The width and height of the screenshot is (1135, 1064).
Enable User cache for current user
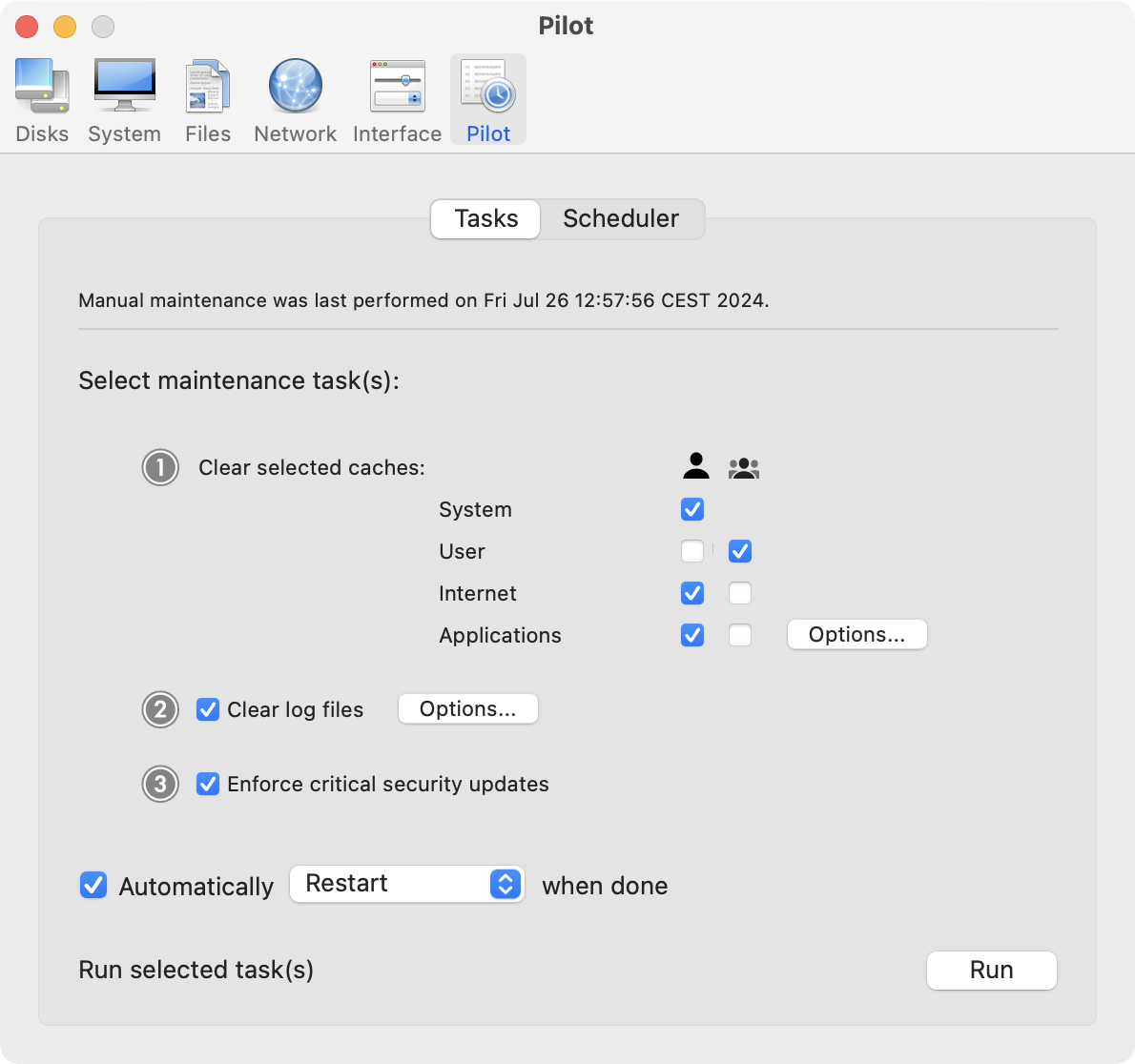(692, 551)
